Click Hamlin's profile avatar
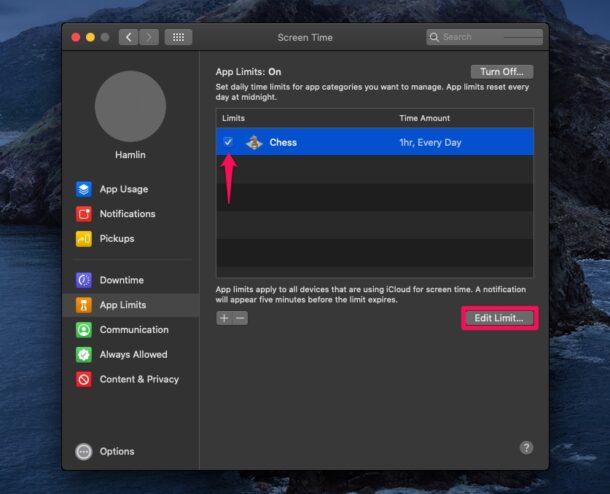Viewport: 610px width, 494px height. (130, 106)
